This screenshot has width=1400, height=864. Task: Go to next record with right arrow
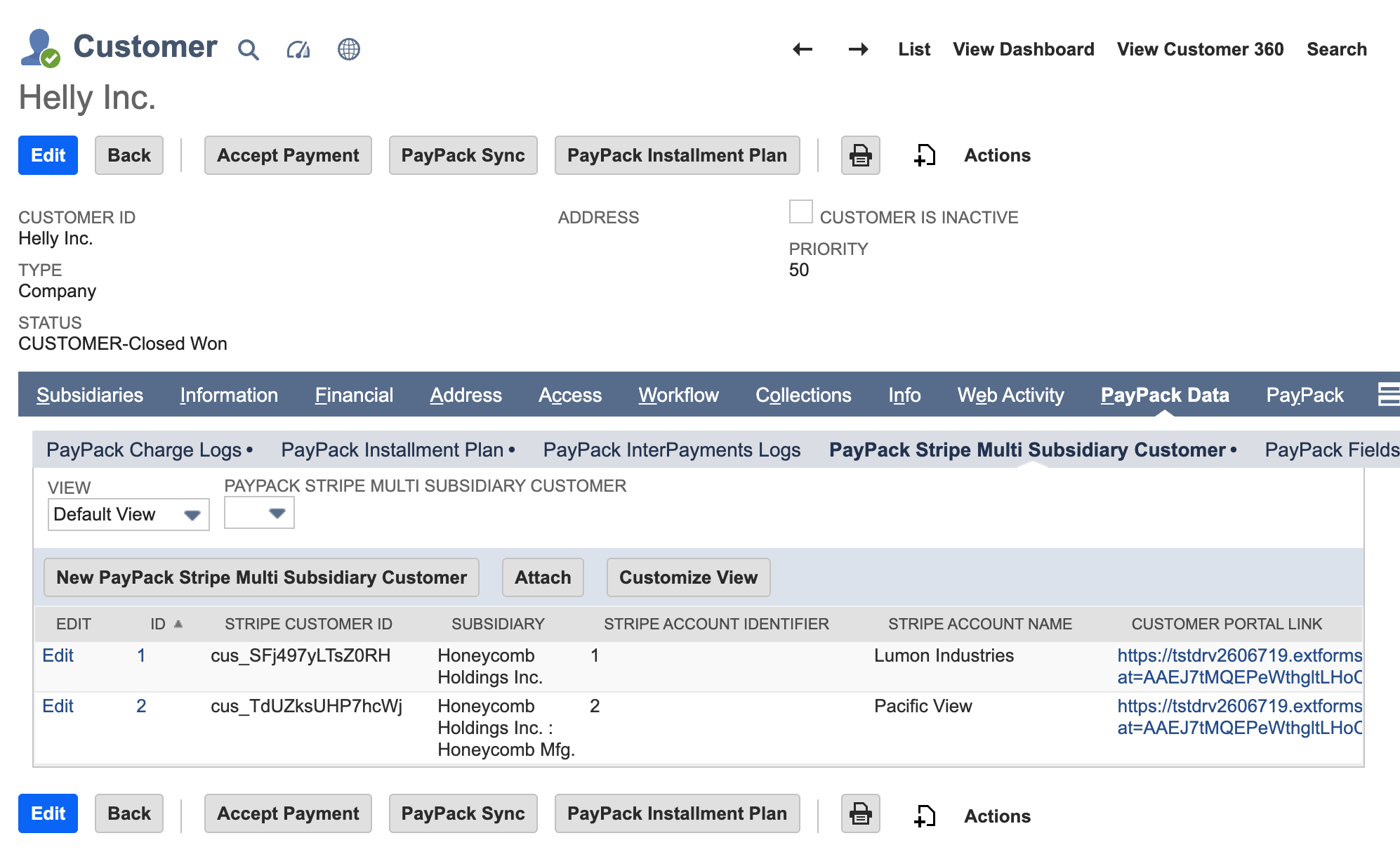coord(858,49)
